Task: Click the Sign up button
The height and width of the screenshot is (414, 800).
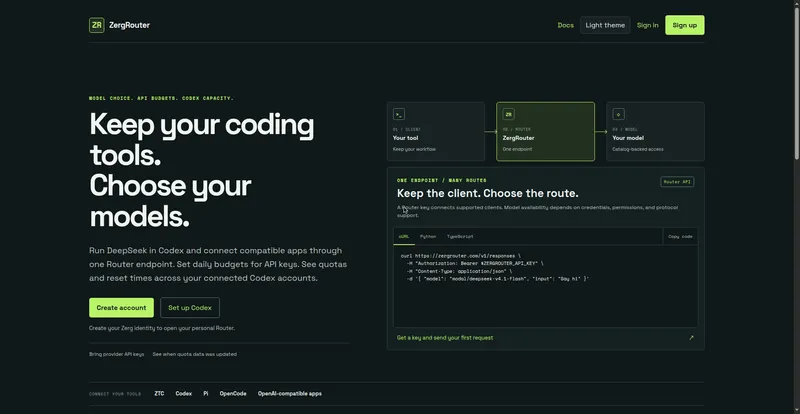Action: [685, 25]
